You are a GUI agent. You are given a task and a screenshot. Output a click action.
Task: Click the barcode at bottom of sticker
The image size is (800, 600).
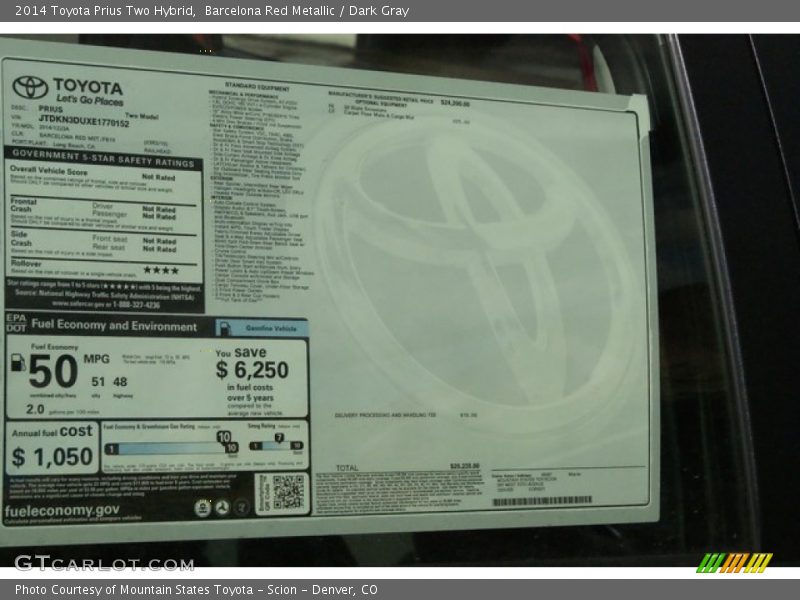(x=542, y=502)
